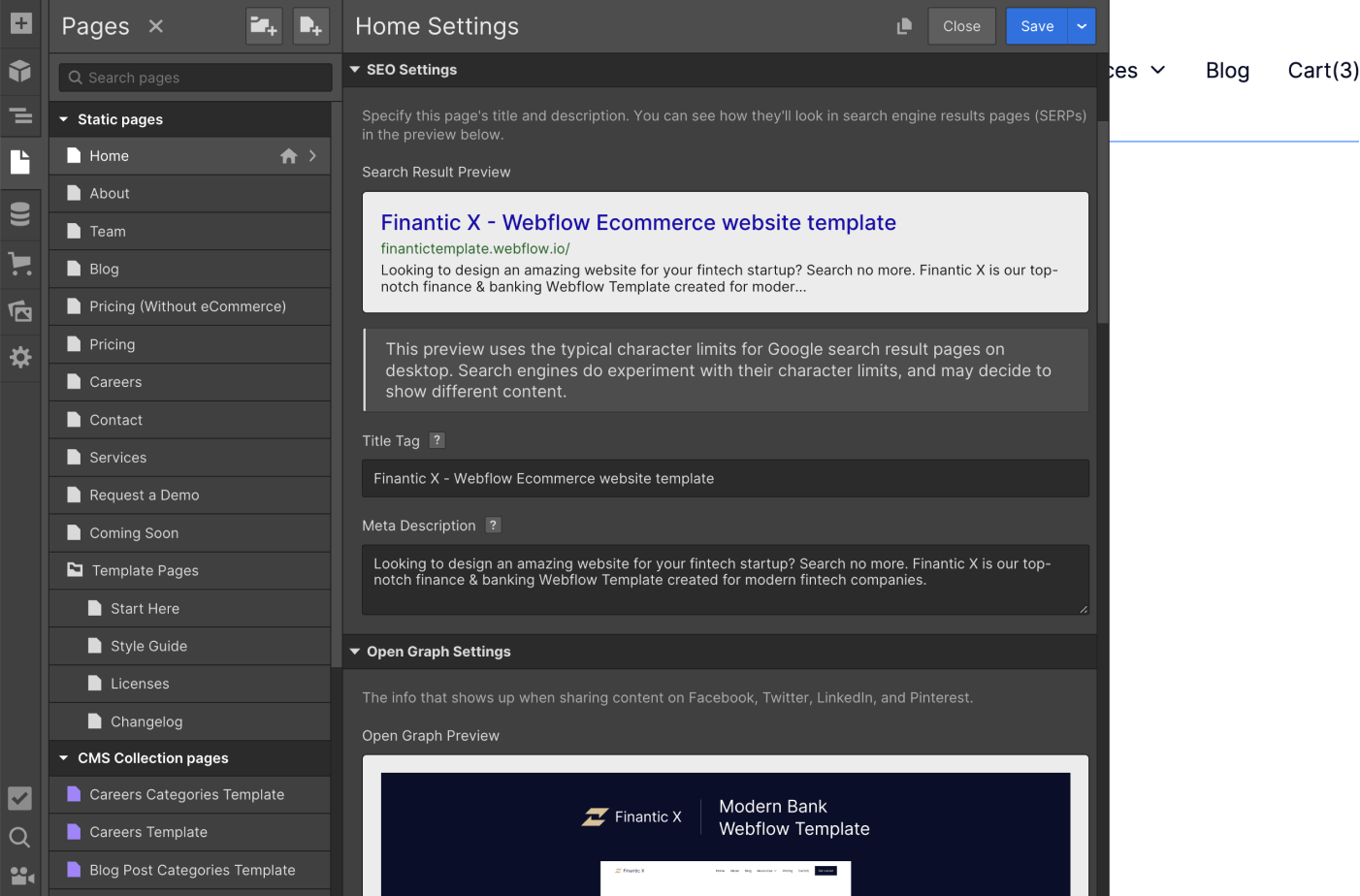Open the Assets images panel icon

click(20, 310)
